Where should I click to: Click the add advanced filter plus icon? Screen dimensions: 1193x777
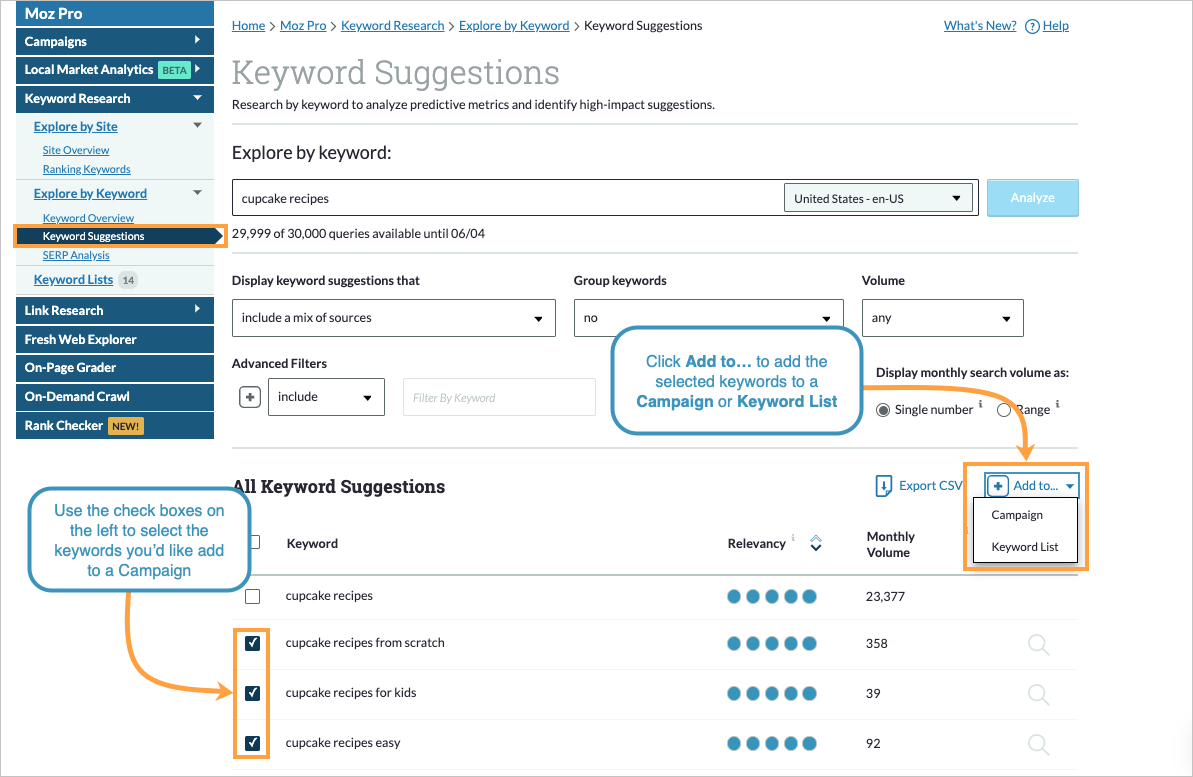[x=250, y=397]
